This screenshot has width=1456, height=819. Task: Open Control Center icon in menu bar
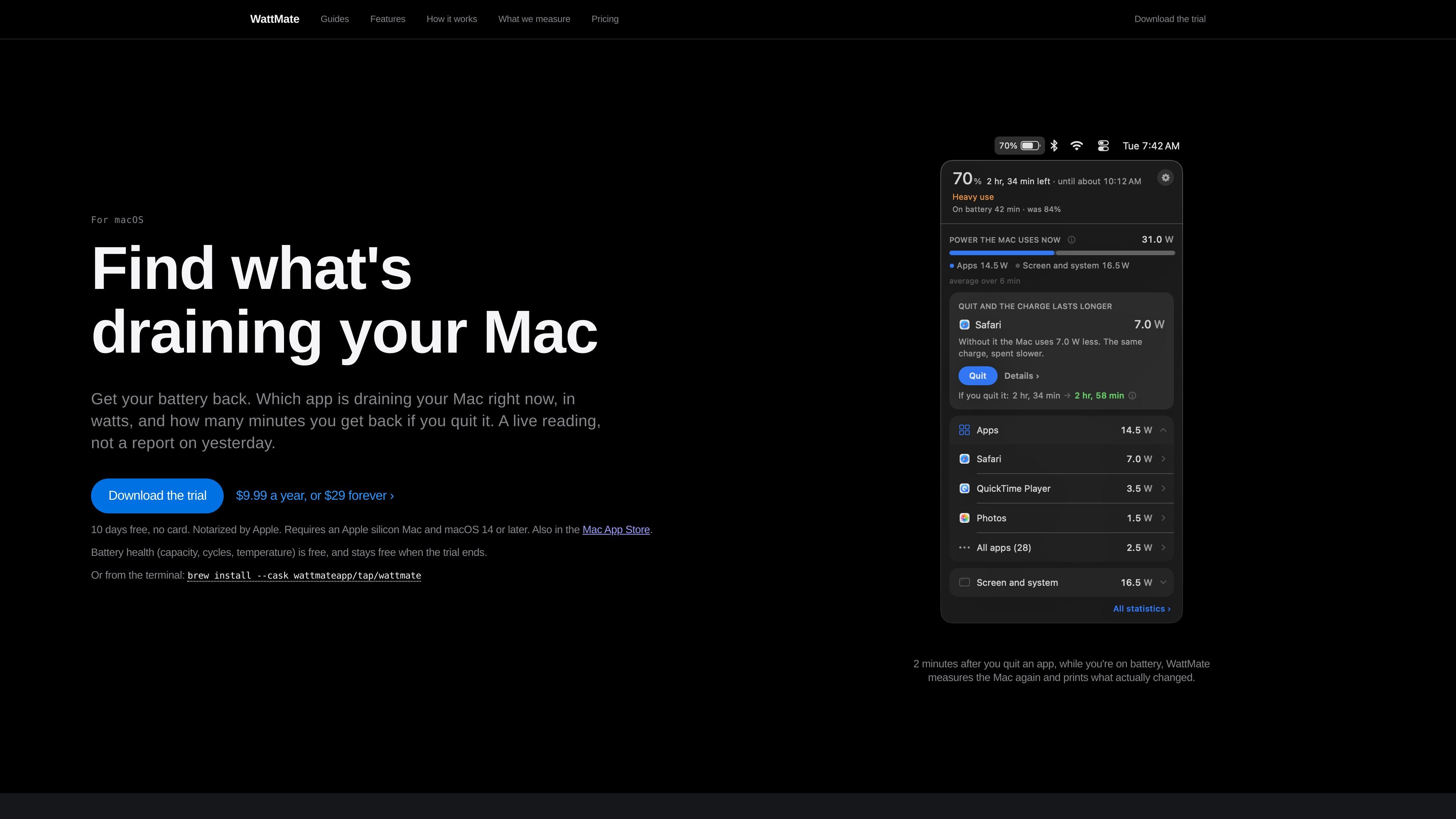pyautogui.click(x=1103, y=146)
